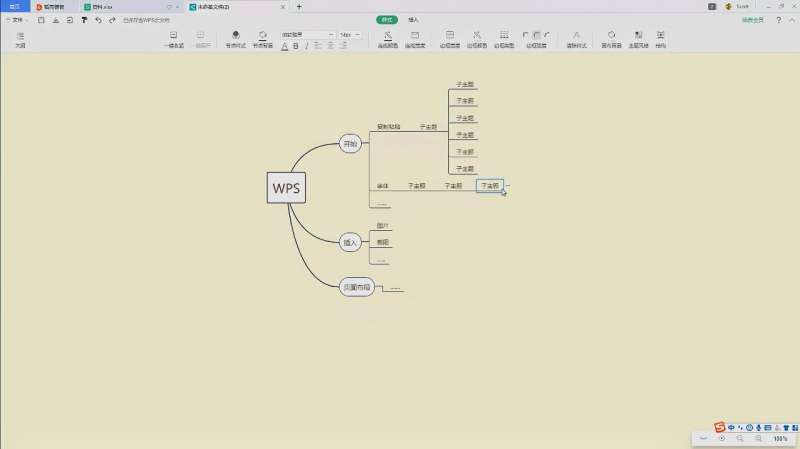Open the node background fill tool
800x449 pixels.
coord(263,39)
